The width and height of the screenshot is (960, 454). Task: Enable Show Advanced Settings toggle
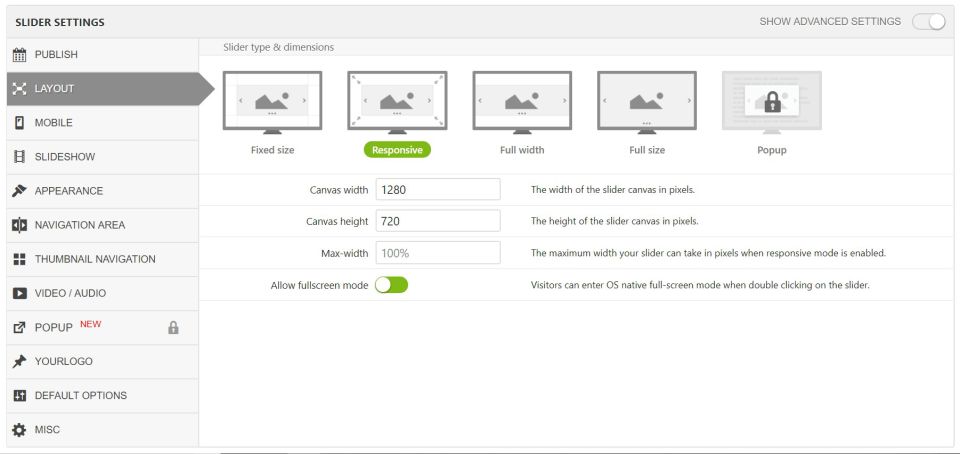[928, 22]
